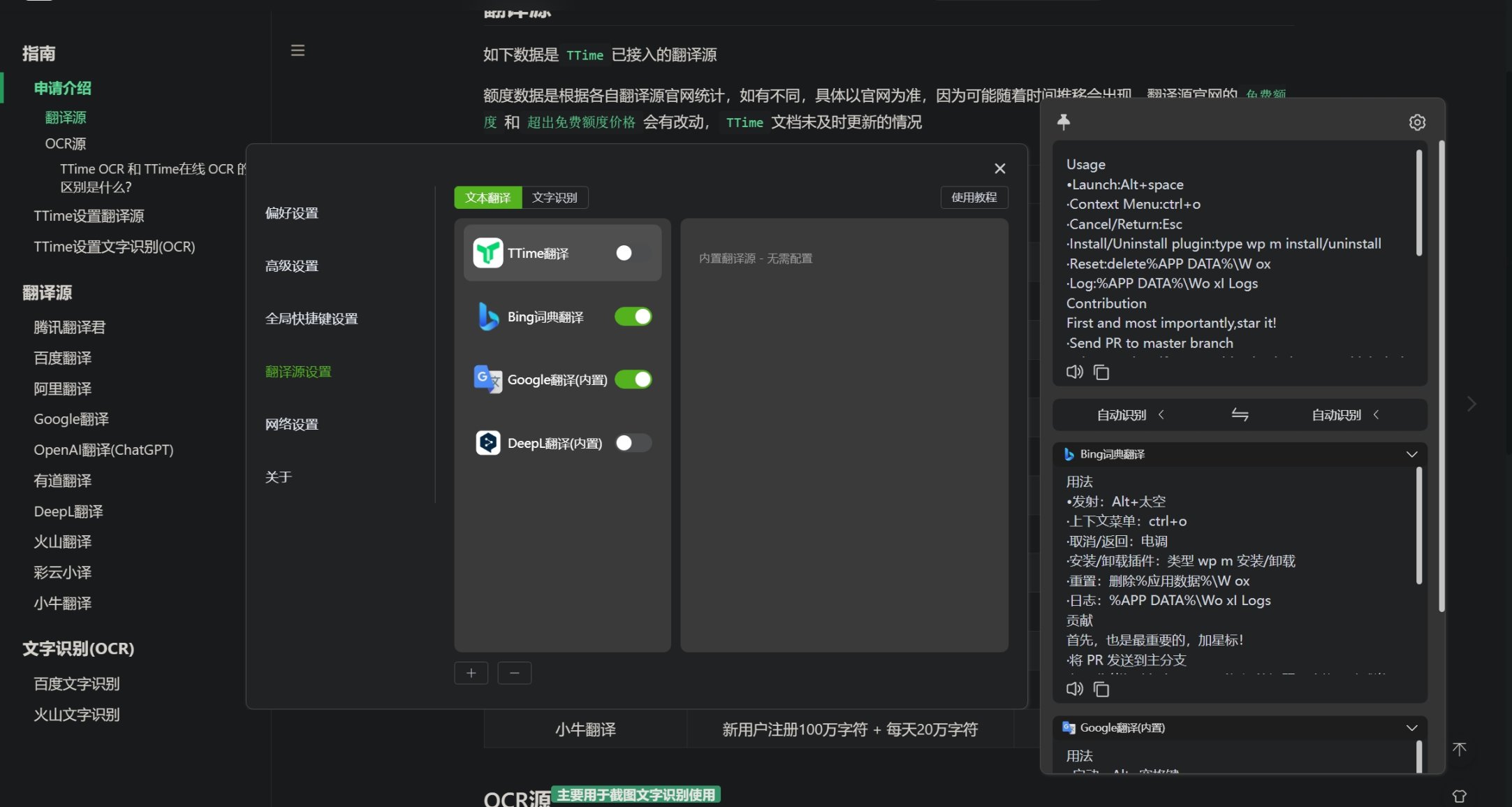Screen dimensions: 1512x807
Task: Click the Bing result panel scrollbar
Action: coord(1418,525)
